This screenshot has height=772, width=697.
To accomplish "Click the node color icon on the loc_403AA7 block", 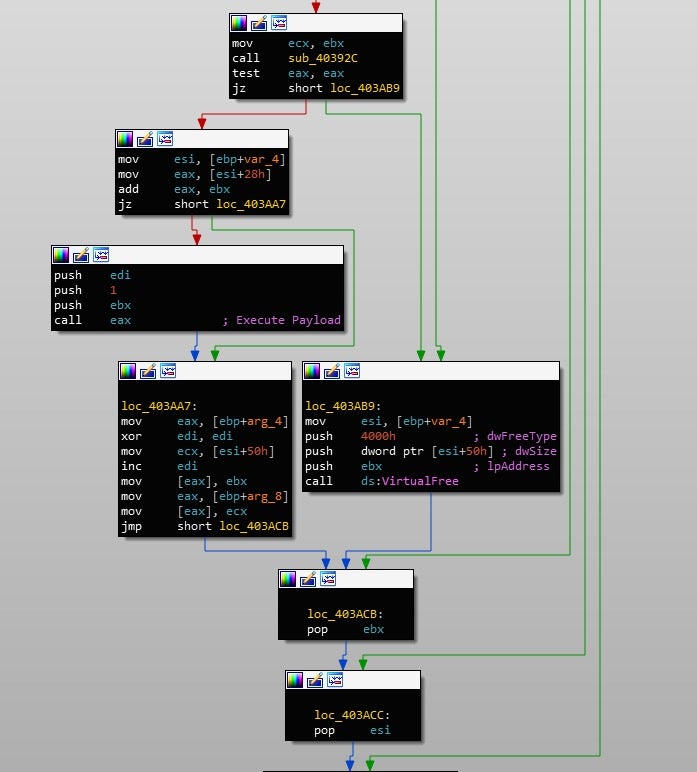I will (127, 371).
